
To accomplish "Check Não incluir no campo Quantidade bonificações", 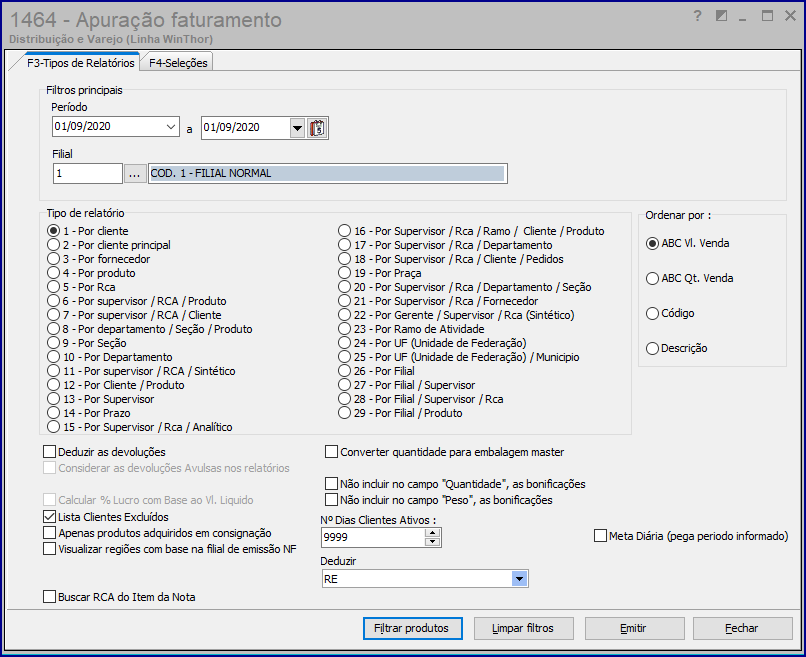I will [x=455, y=484].
